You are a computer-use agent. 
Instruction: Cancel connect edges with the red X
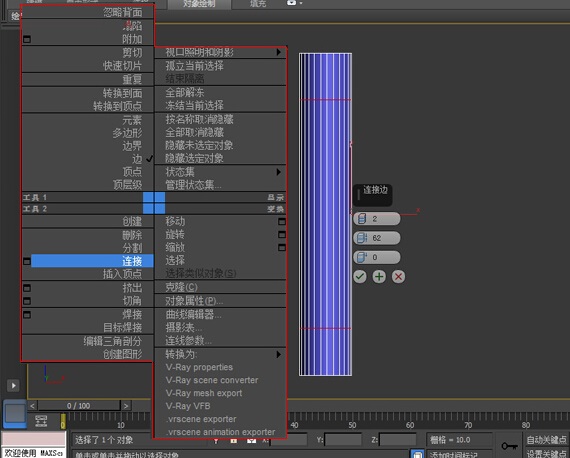point(398,277)
